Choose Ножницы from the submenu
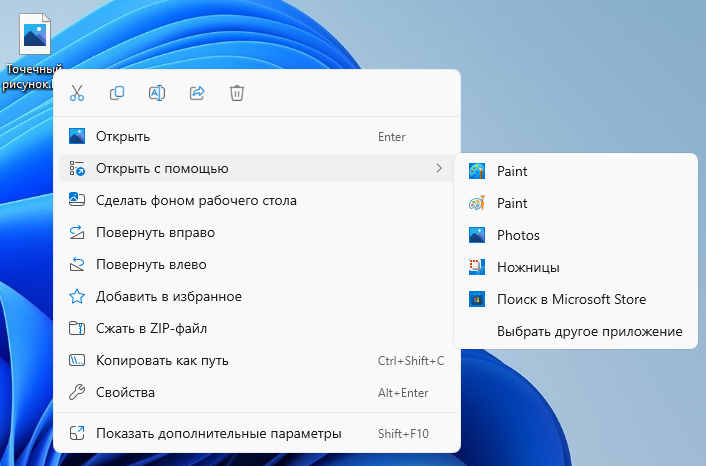This screenshot has height=466, width=706. tap(528, 267)
